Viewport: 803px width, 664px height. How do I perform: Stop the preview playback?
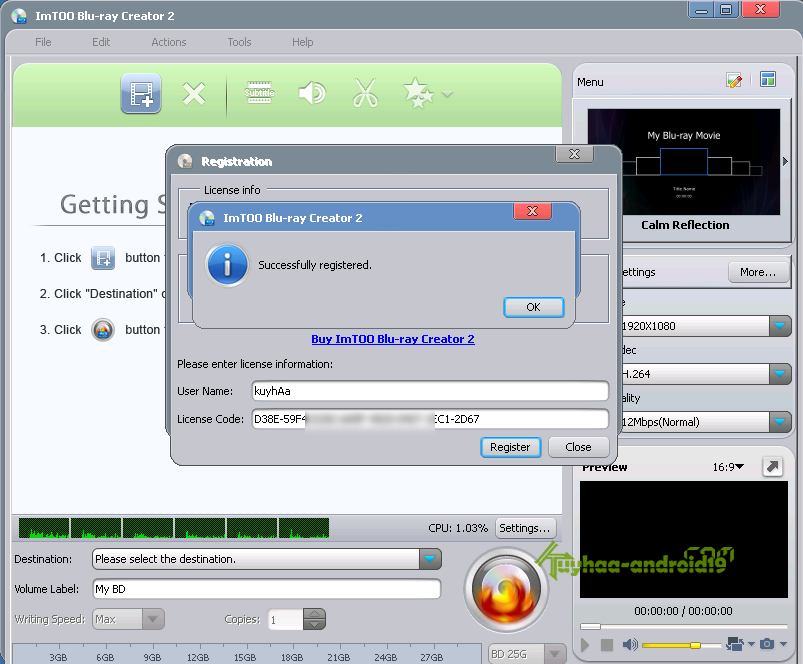pyautogui.click(x=607, y=645)
